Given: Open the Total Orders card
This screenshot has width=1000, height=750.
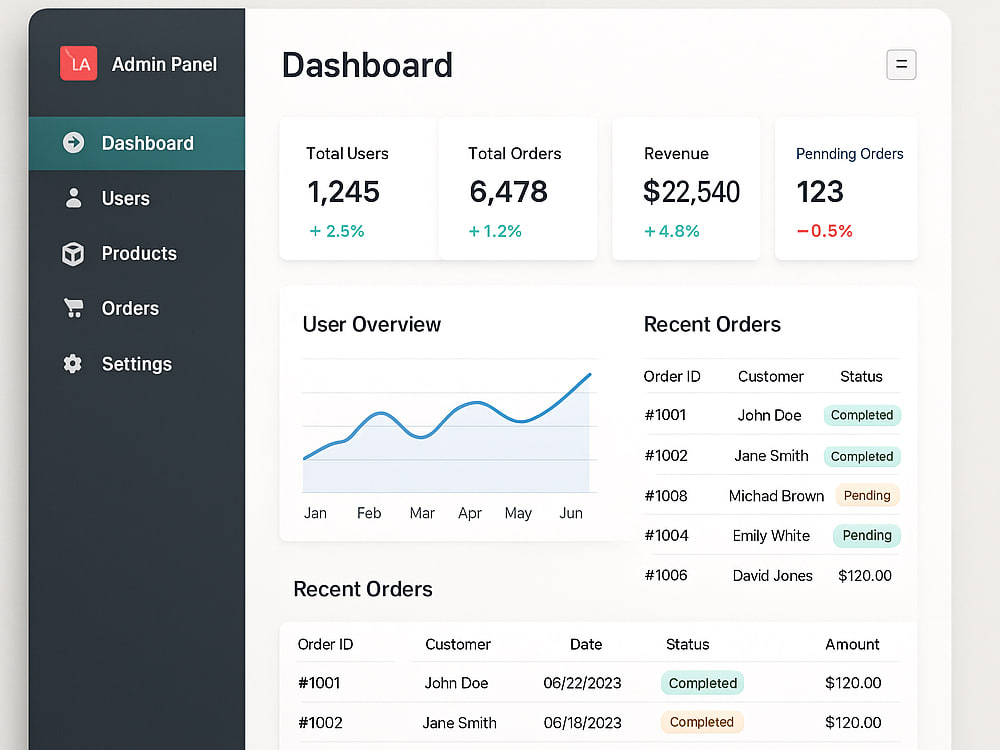Looking at the screenshot, I should pyautogui.click(x=518, y=188).
